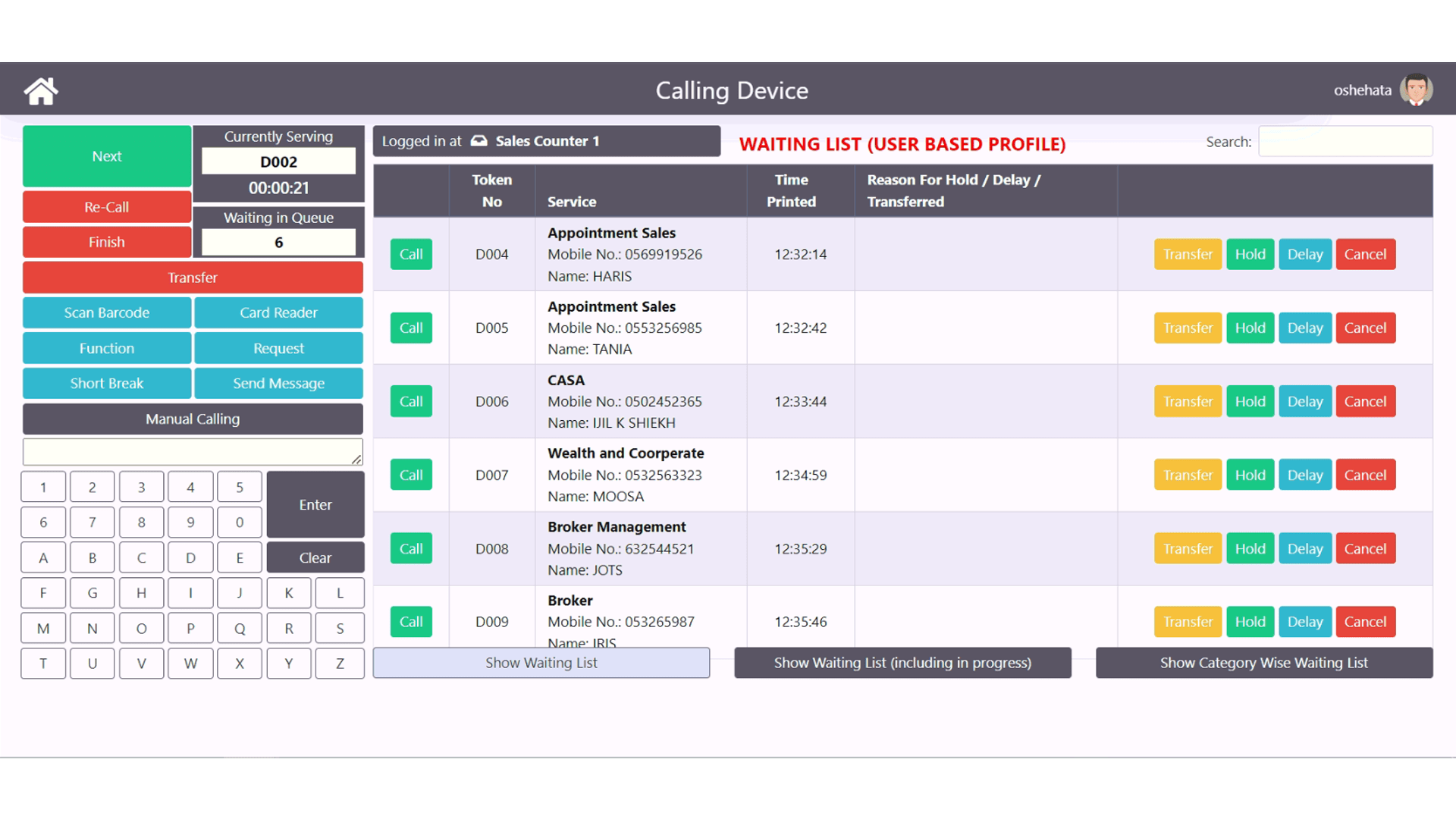1456x819 pixels.
Task: Select the Card Reader button
Action: click(x=278, y=312)
